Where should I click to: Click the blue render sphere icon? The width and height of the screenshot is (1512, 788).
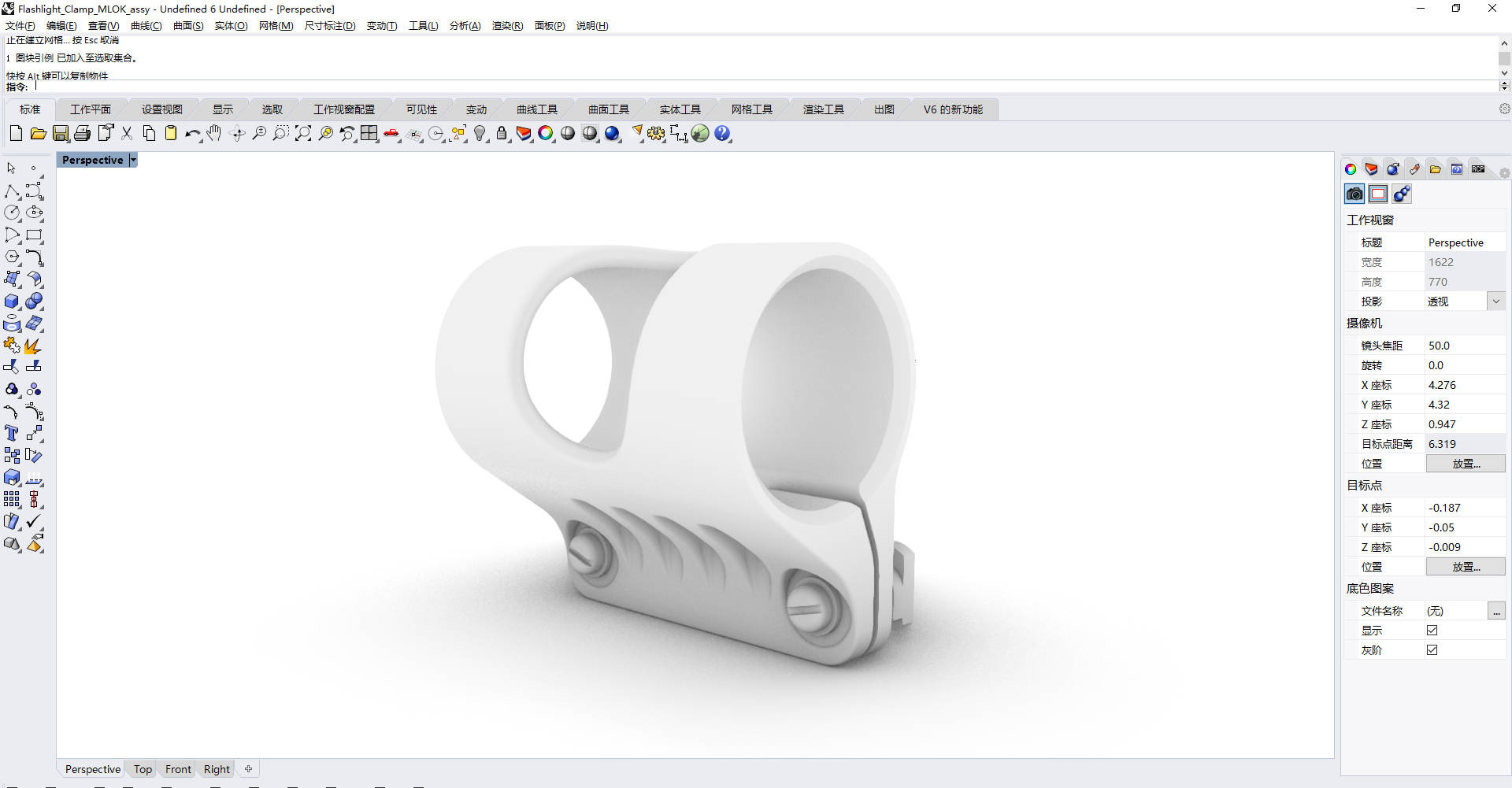[x=613, y=134]
